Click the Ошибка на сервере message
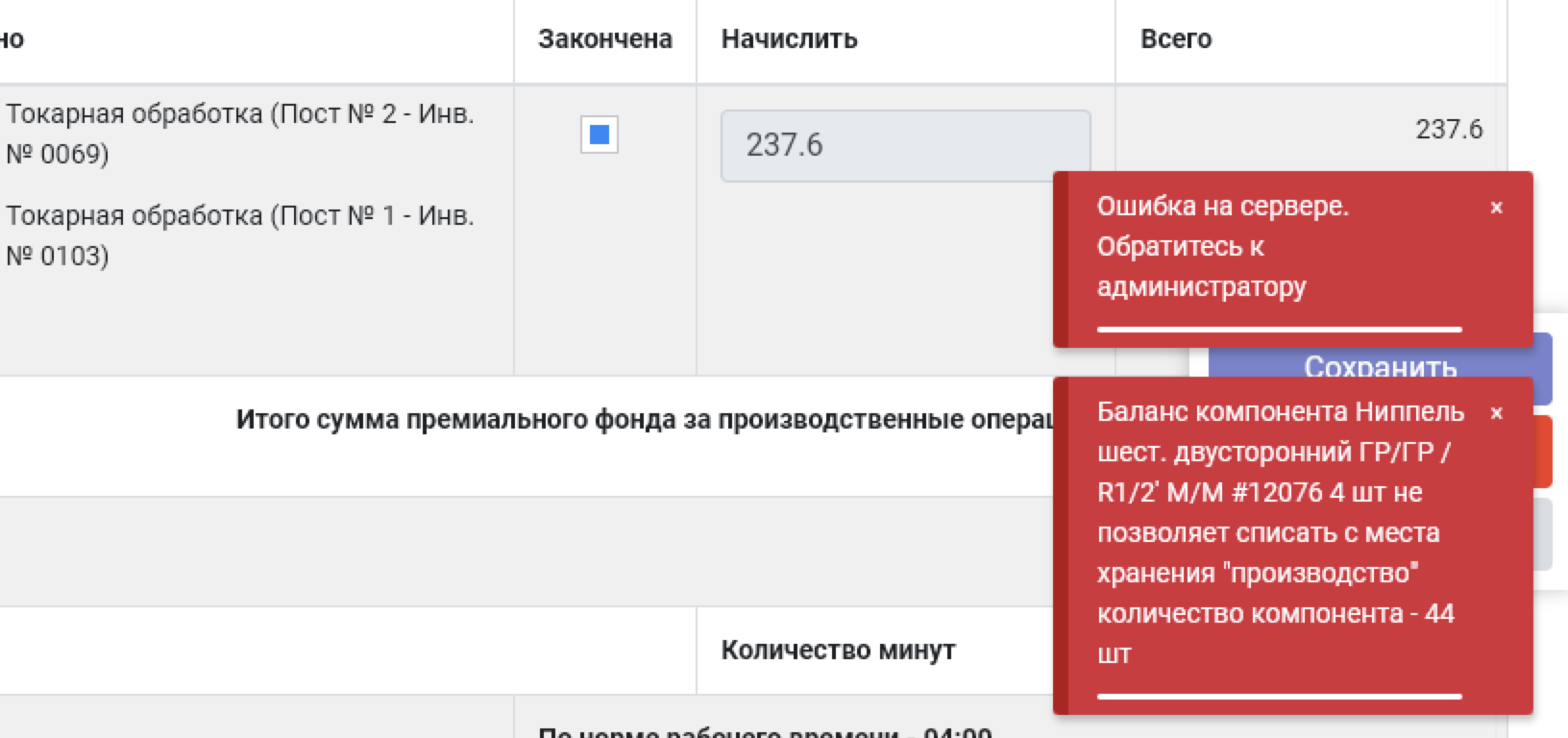Image resolution: width=1568 pixels, height=738 pixels. (1223, 247)
